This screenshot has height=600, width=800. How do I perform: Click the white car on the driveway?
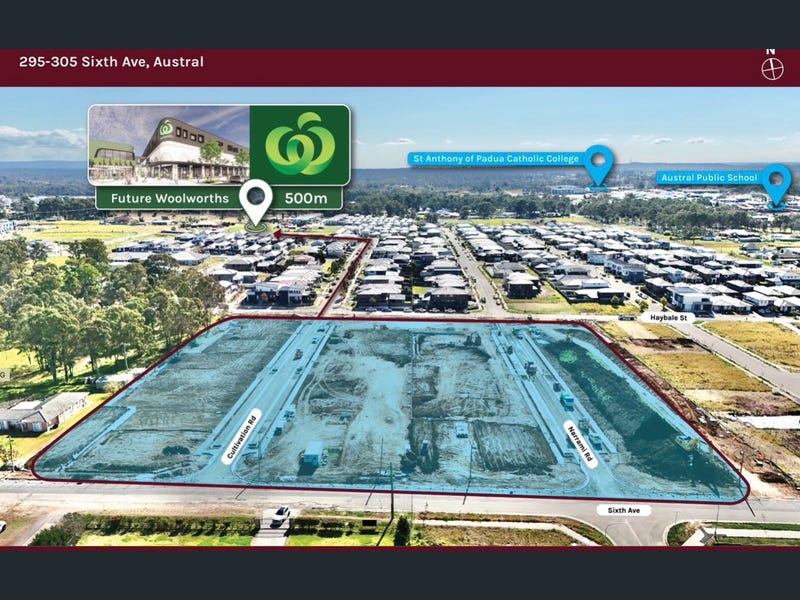(x=280, y=514)
